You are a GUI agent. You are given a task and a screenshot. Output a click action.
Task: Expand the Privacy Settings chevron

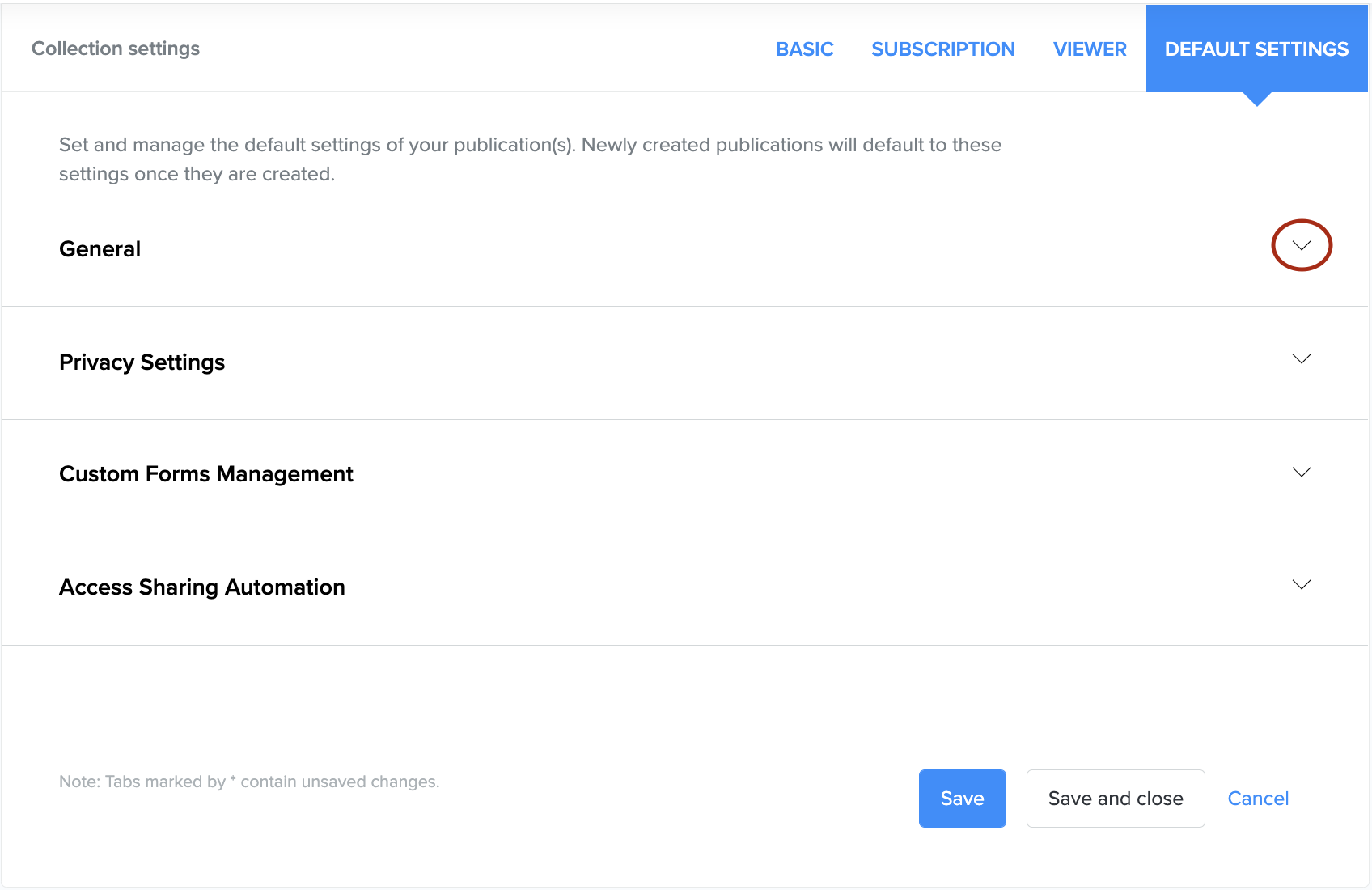(x=1301, y=359)
